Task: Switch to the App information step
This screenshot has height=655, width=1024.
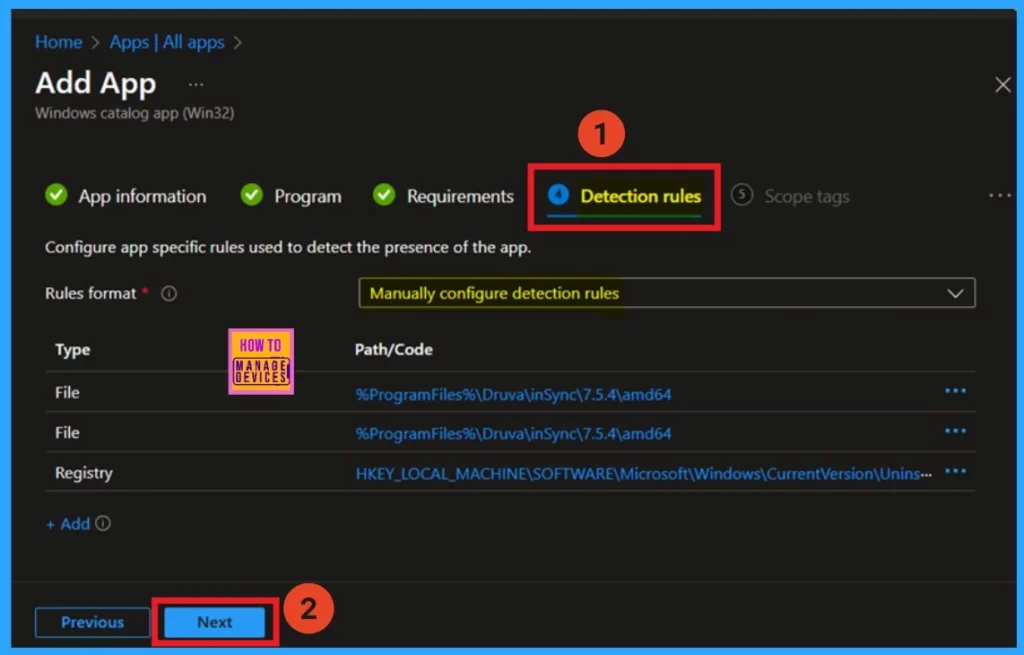Action: click(x=126, y=196)
